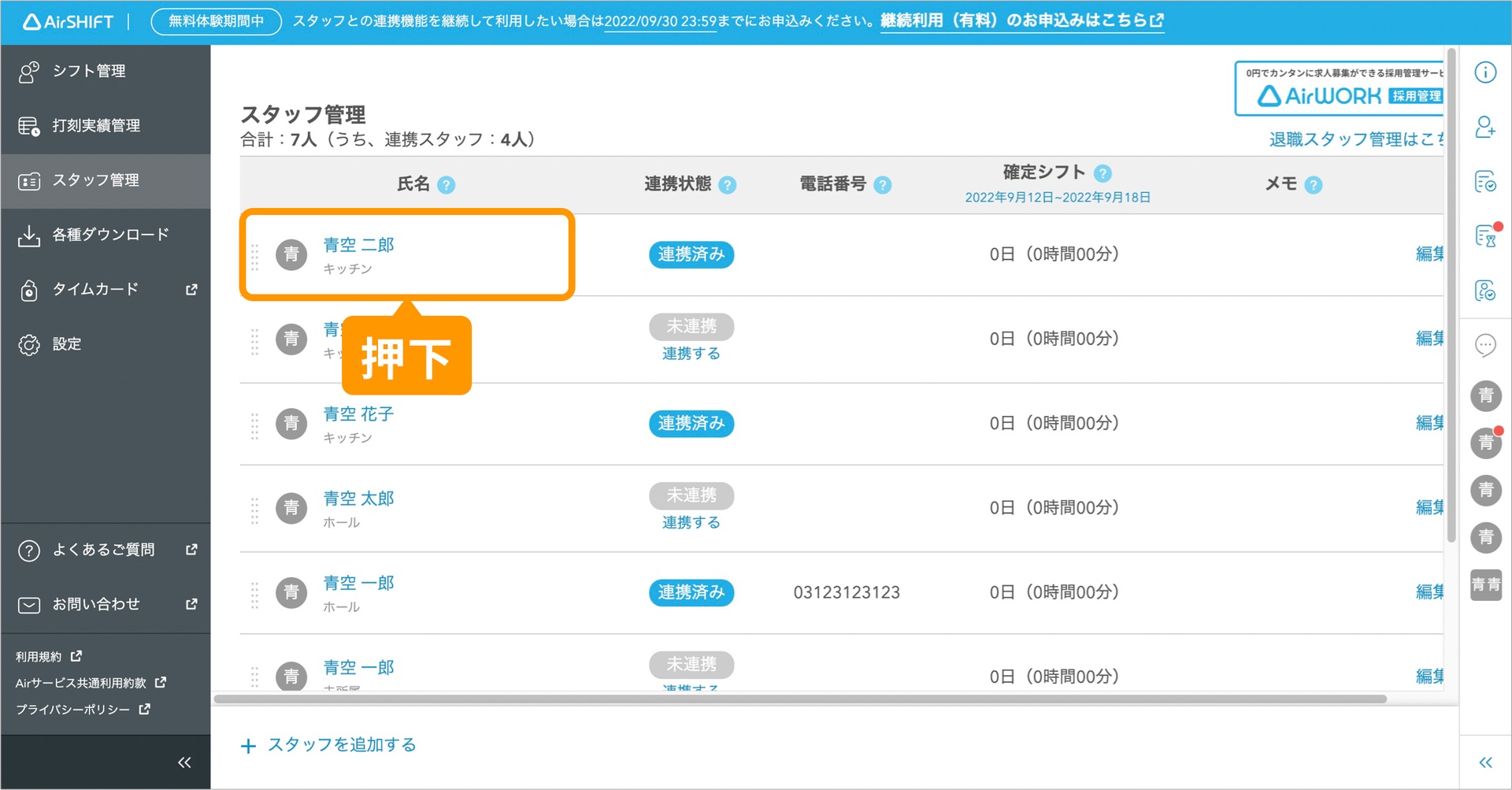
Task: Click the staff-check document icon on the right
Action: click(x=1486, y=291)
